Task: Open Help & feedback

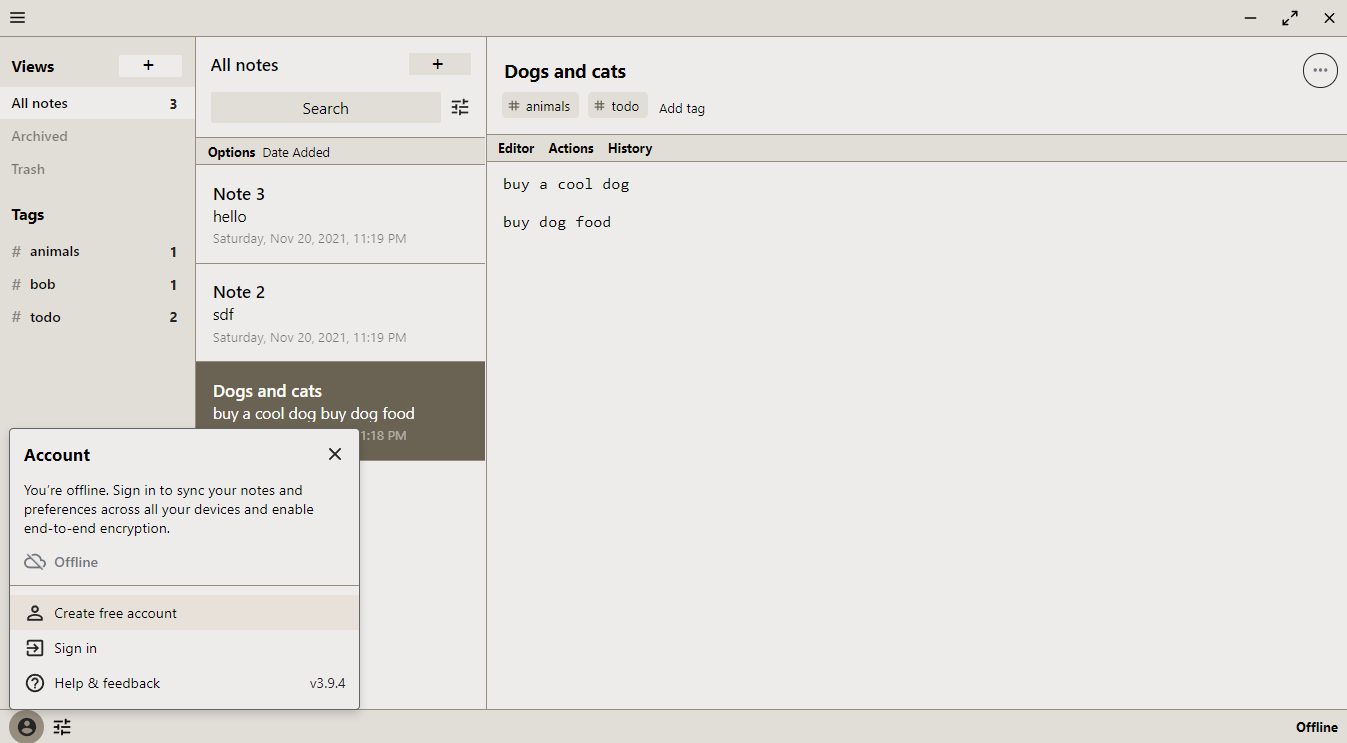Action: tap(107, 683)
